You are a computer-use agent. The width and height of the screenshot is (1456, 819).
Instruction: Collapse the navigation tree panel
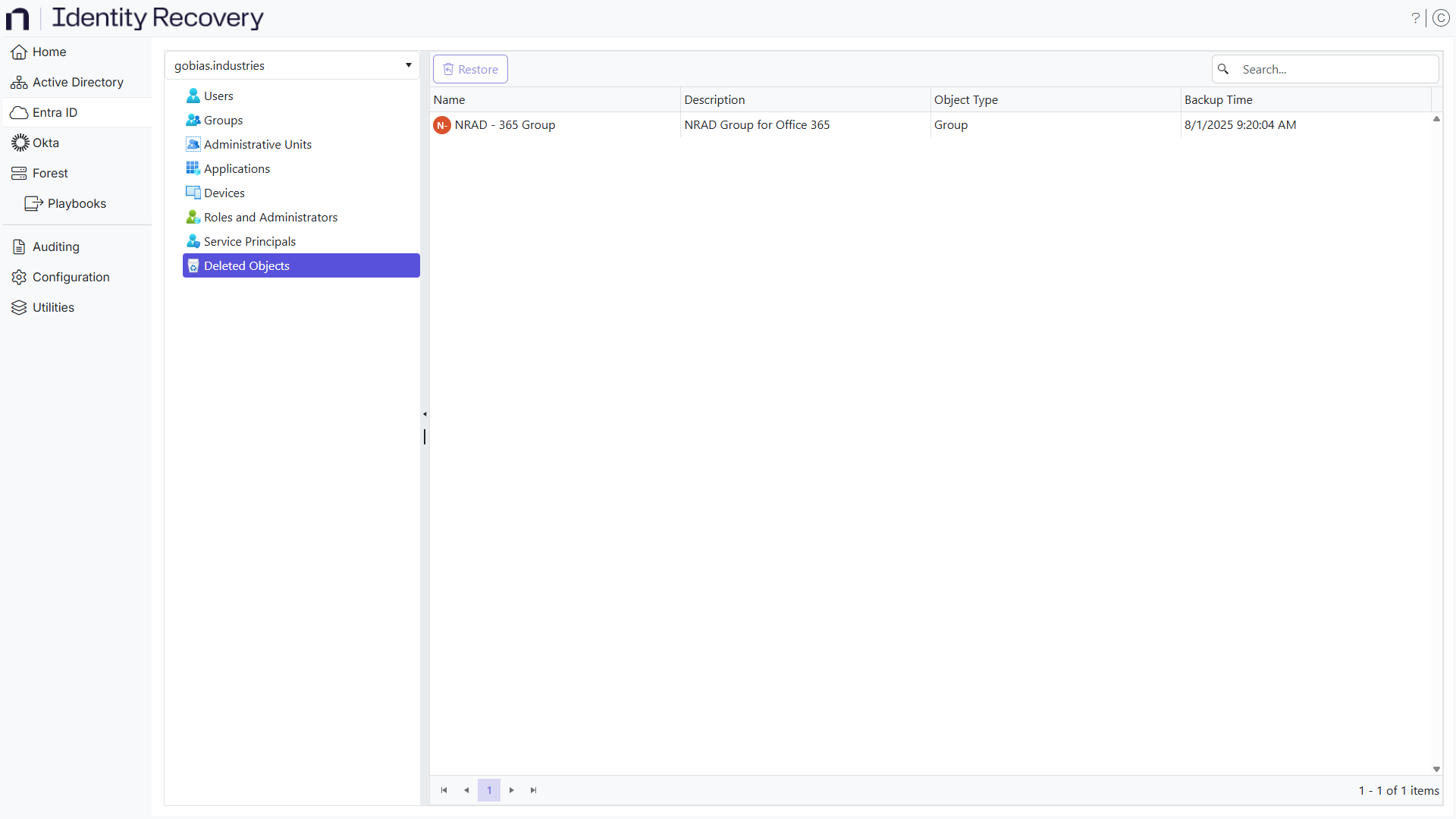pyautogui.click(x=425, y=414)
